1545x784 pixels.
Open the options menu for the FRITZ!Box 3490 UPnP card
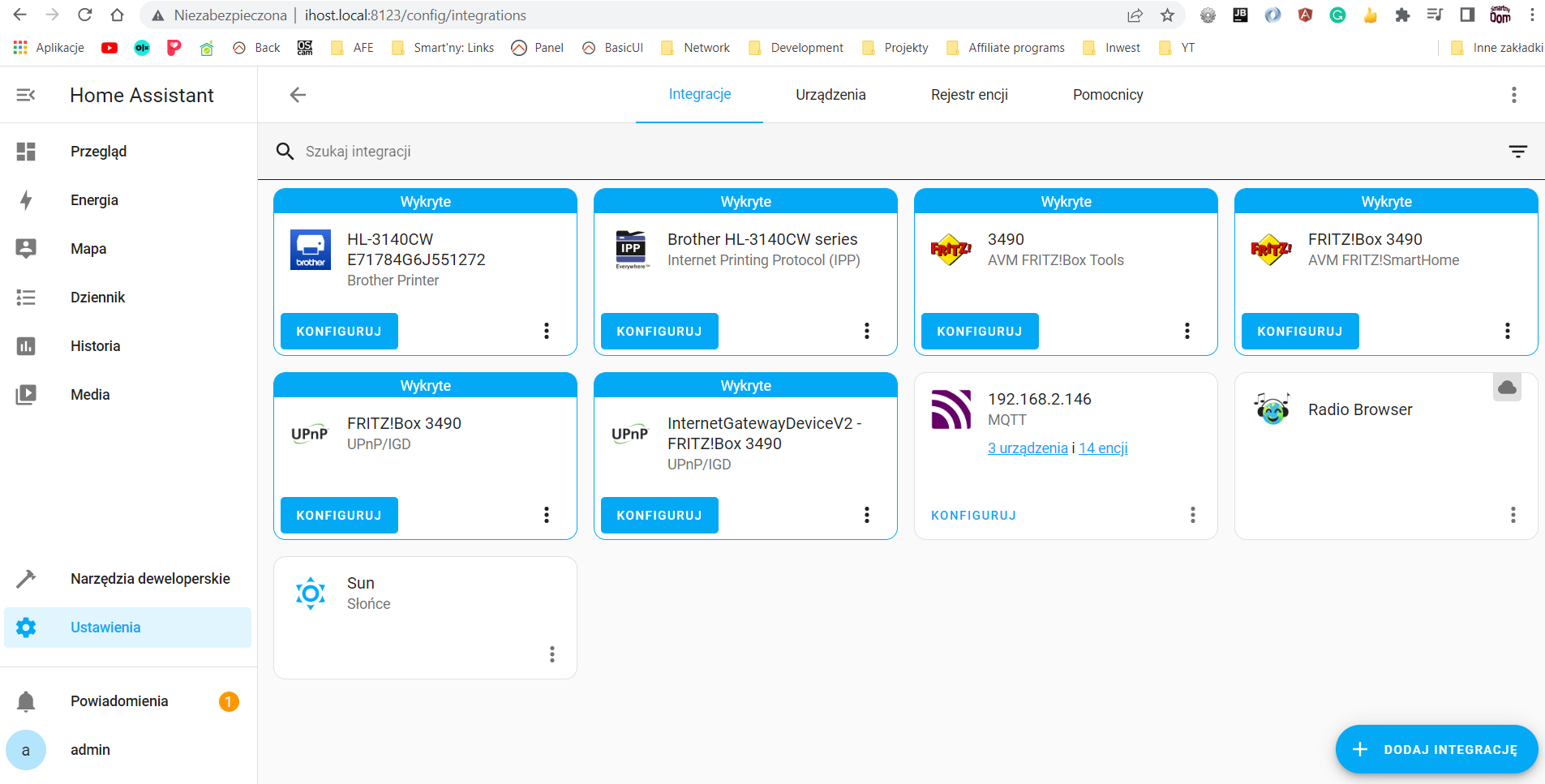547,515
